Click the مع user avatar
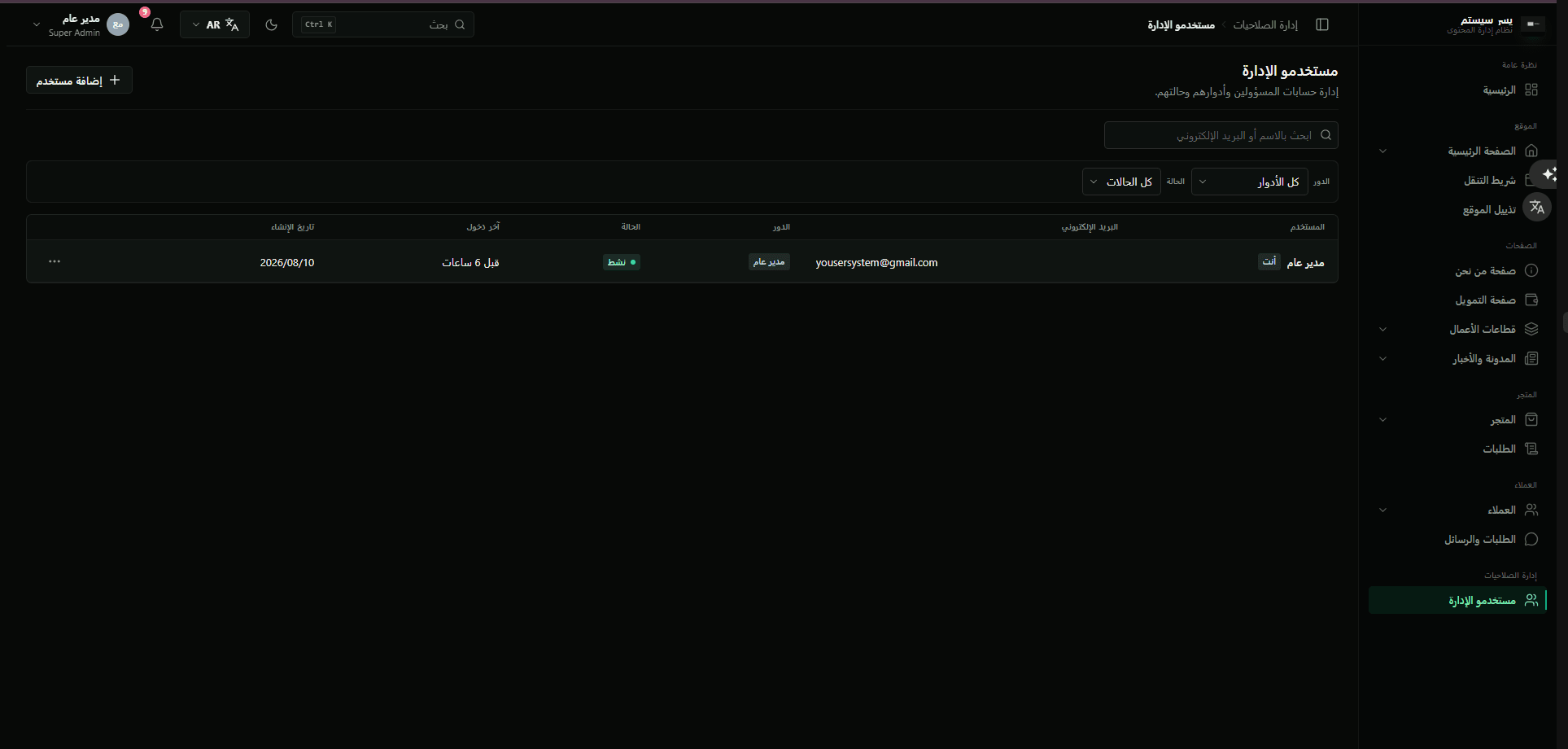Viewport: 1568px width, 749px height. pyautogui.click(x=118, y=24)
